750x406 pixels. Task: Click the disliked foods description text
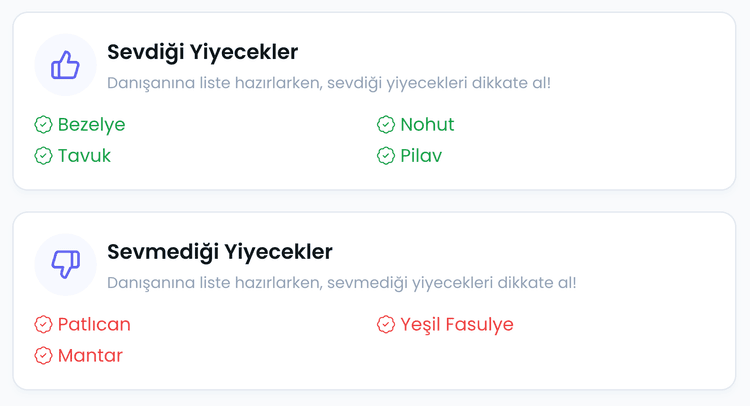342,283
